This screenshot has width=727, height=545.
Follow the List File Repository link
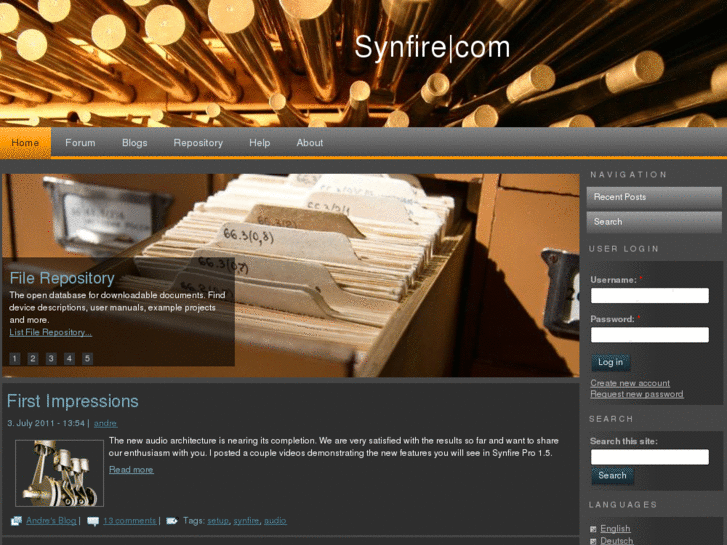pos(51,333)
